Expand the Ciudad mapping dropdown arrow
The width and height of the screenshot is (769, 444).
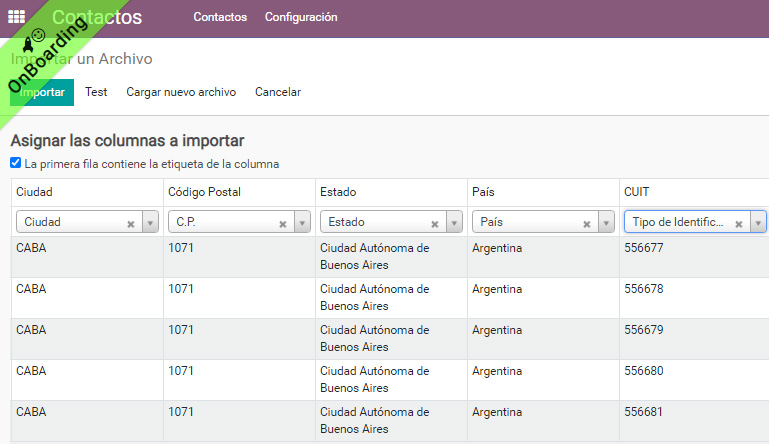coord(150,222)
